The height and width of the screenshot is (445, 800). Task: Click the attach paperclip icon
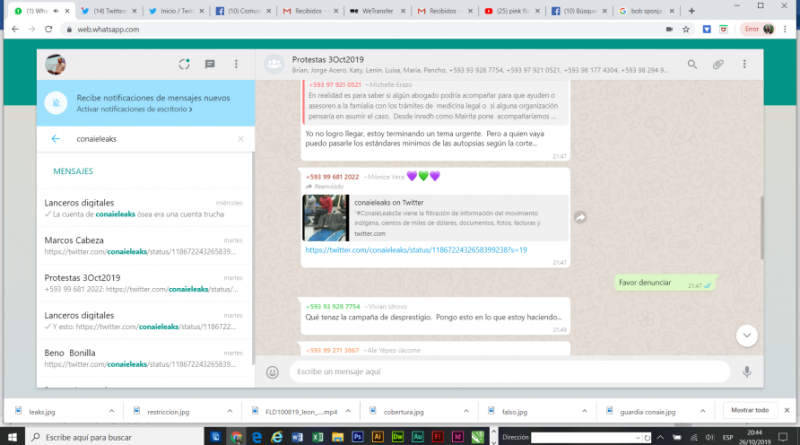point(718,64)
